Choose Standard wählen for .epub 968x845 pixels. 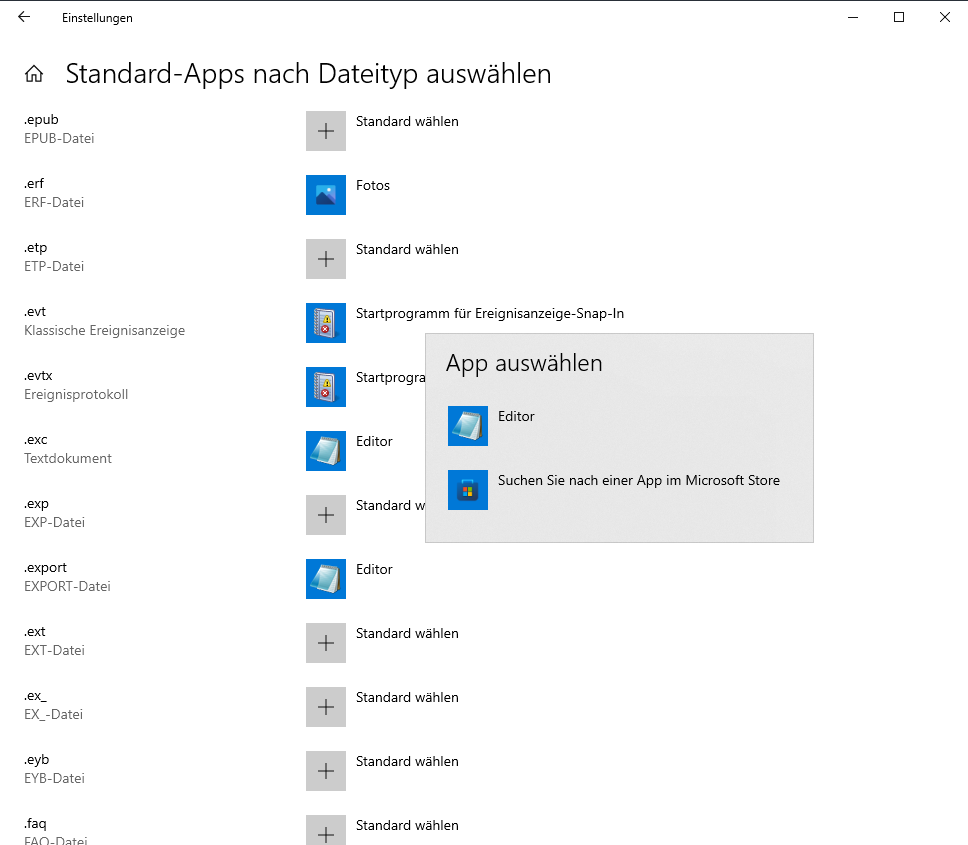[x=407, y=122]
